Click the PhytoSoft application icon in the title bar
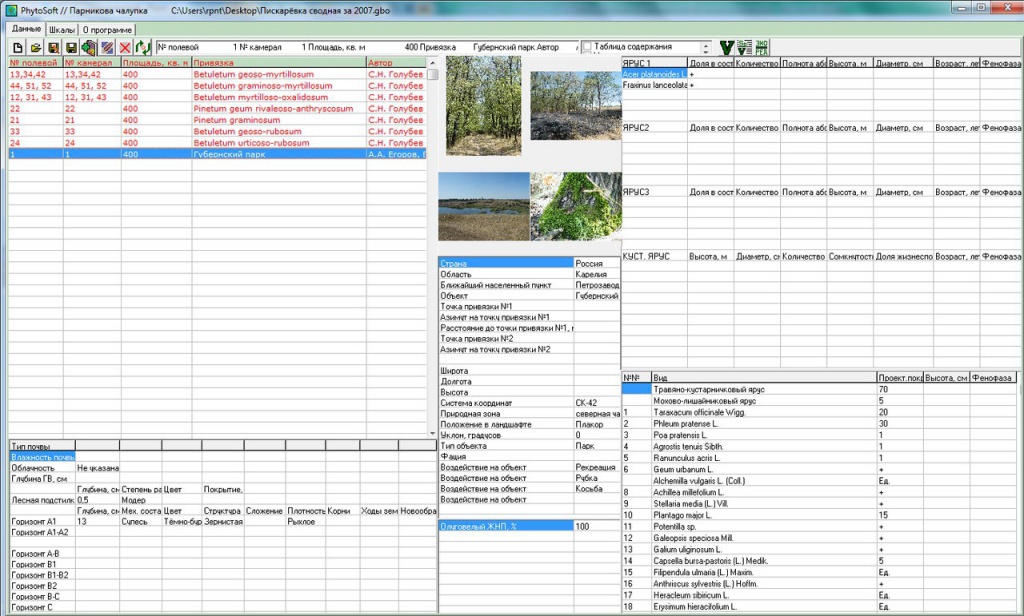The image size is (1024, 616). pyautogui.click(x=11, y=10)
